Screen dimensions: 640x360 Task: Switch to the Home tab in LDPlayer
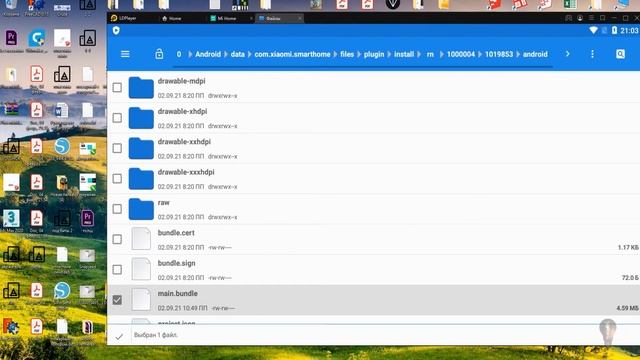(x=171, y=18)
